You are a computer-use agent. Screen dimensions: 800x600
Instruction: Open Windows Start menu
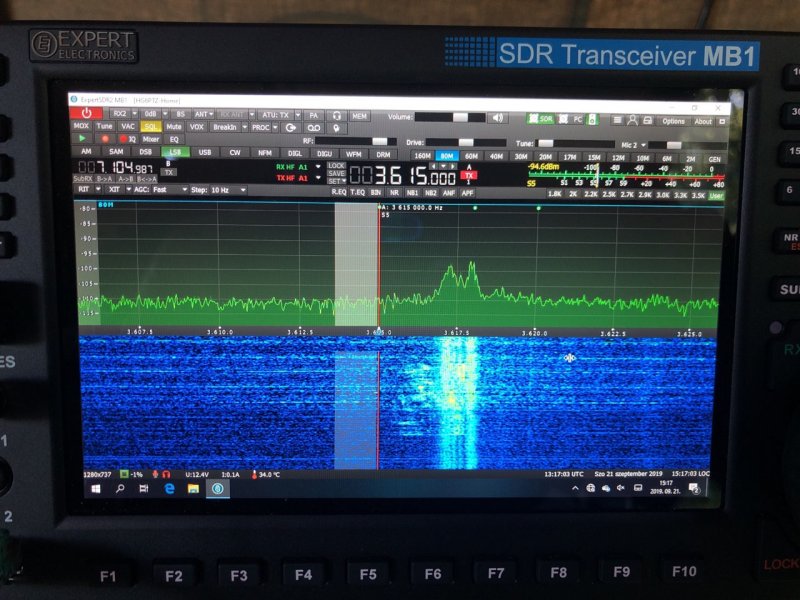tap(95, 489)
